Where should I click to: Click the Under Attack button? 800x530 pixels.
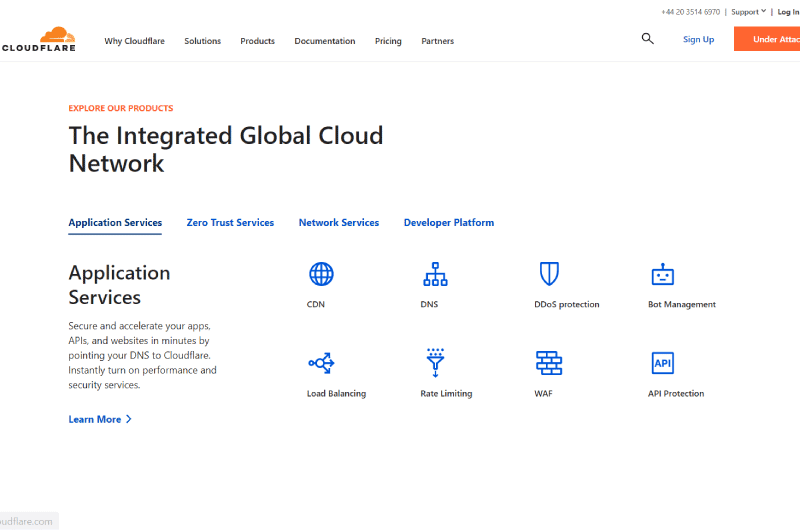(x=767, y=39)
